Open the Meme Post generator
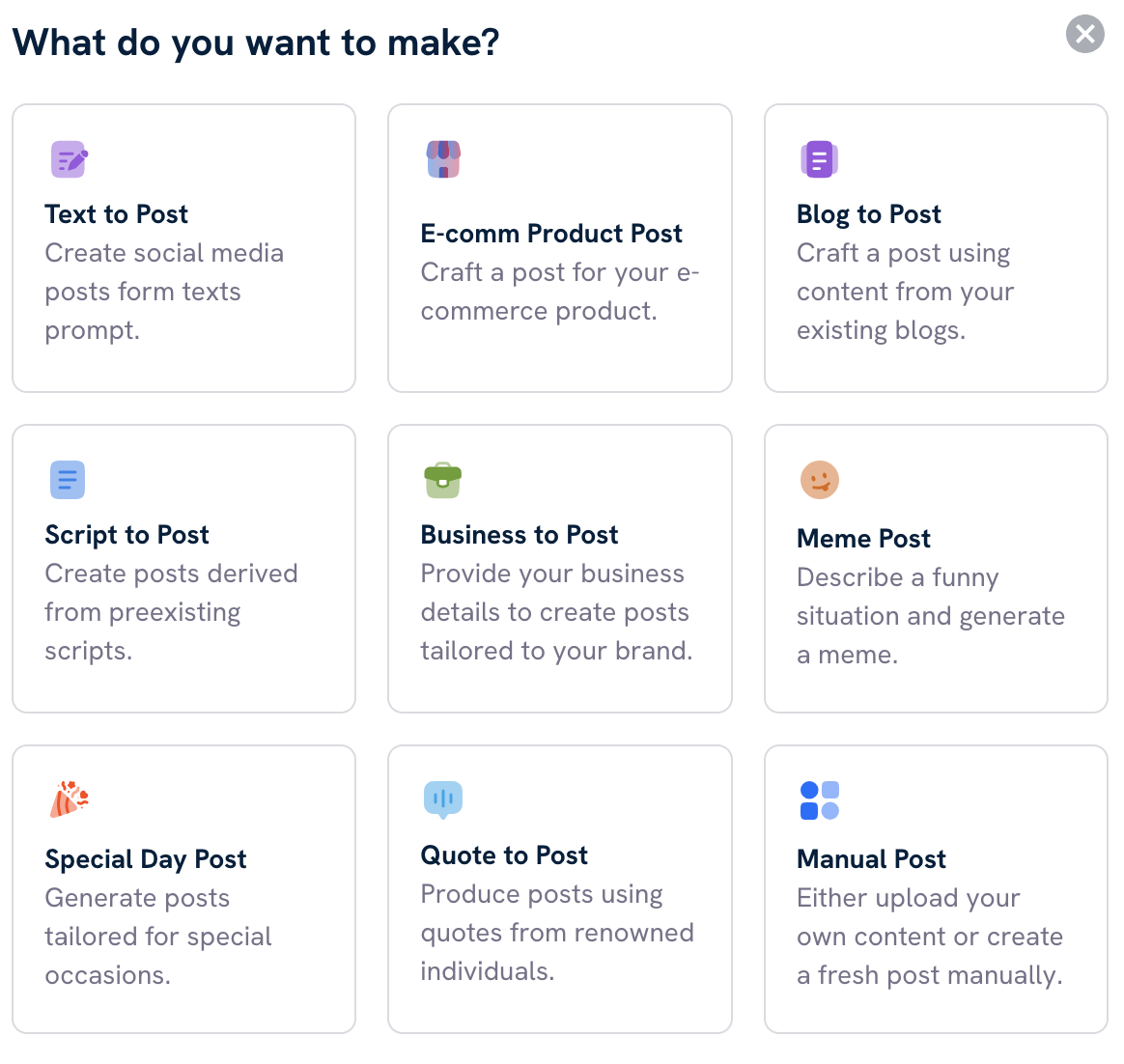Image resolution: width=1124 pixels, height=1064 pixels. [936, 568]
